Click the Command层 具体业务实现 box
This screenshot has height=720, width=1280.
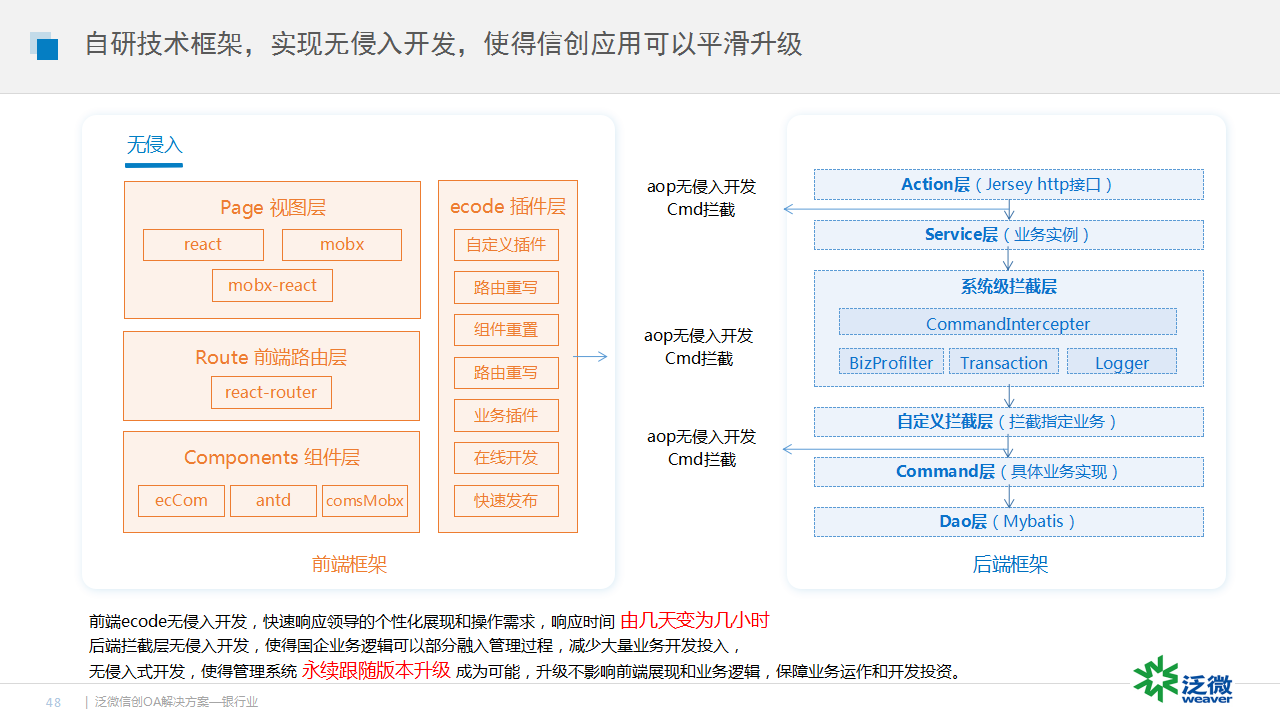pyautogui.click(x=1008, y=472)
